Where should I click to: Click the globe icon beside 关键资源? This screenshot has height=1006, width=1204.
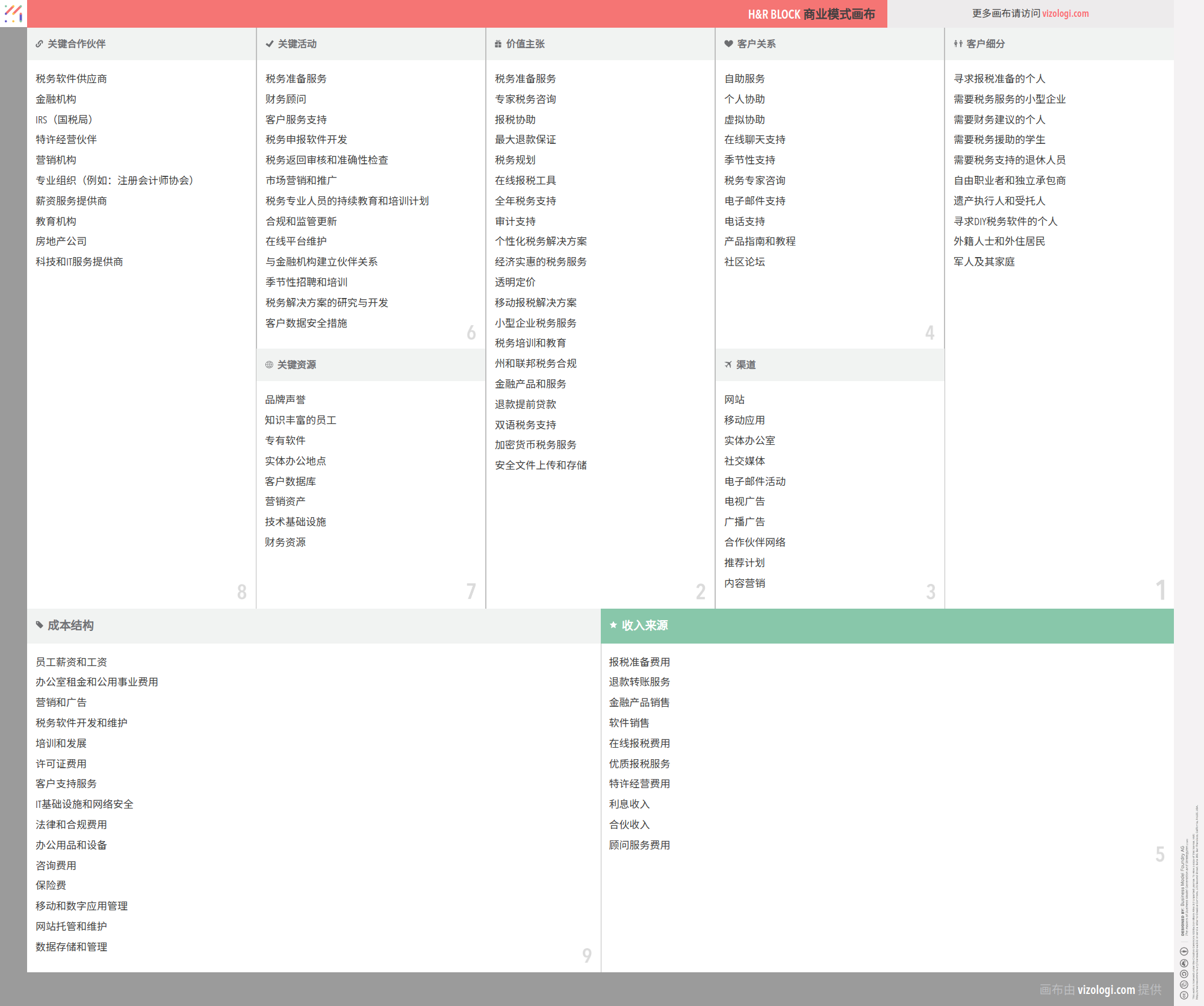(x=269, y=365)
